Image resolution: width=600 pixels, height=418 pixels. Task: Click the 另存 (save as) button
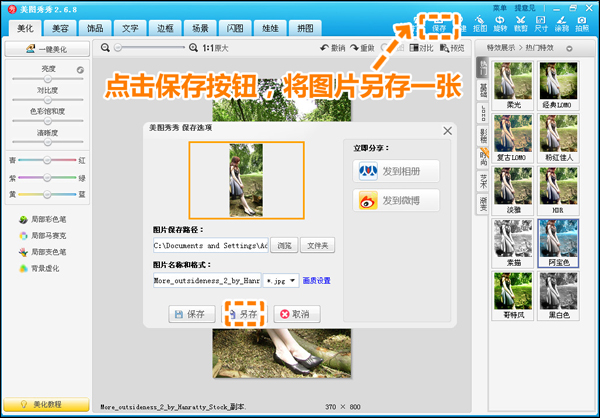coord(244,313)
